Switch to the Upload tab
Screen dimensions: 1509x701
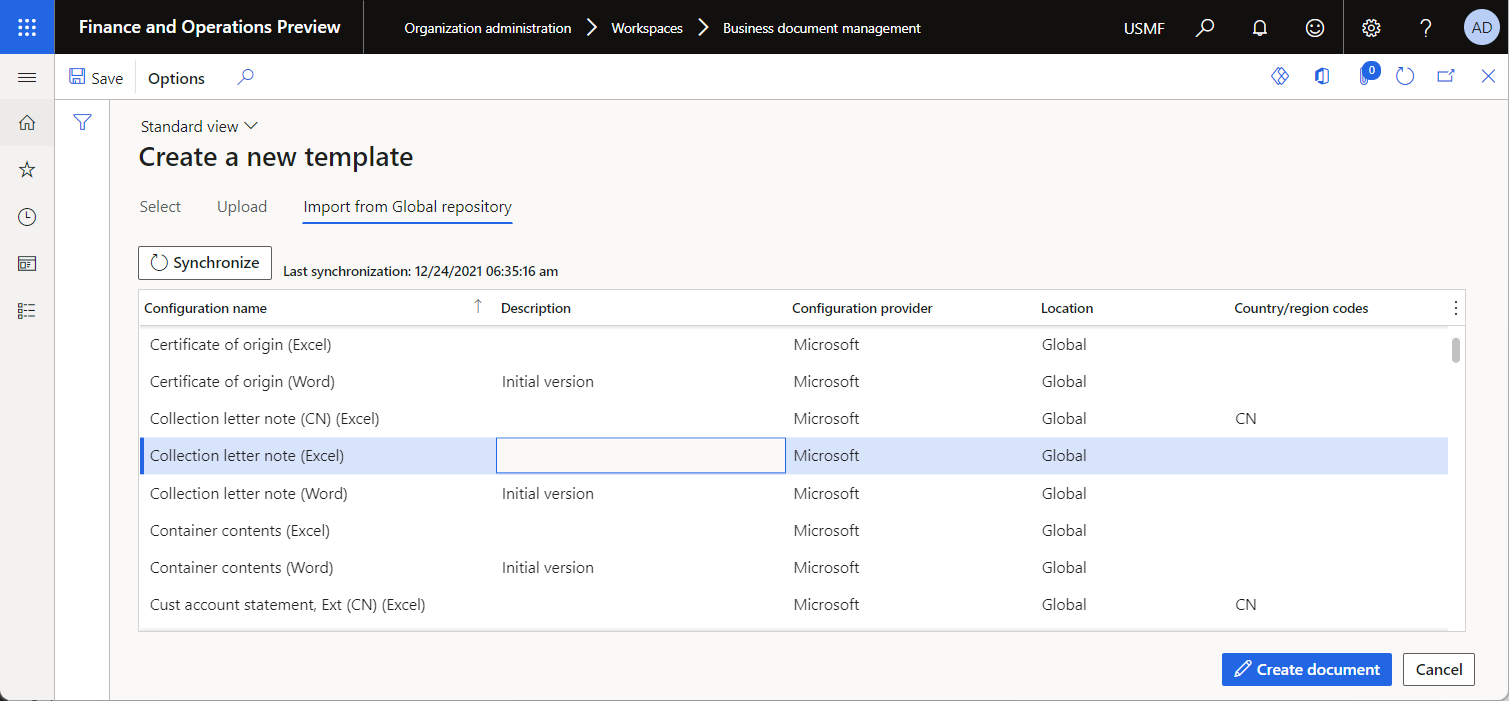click(241, 206)
